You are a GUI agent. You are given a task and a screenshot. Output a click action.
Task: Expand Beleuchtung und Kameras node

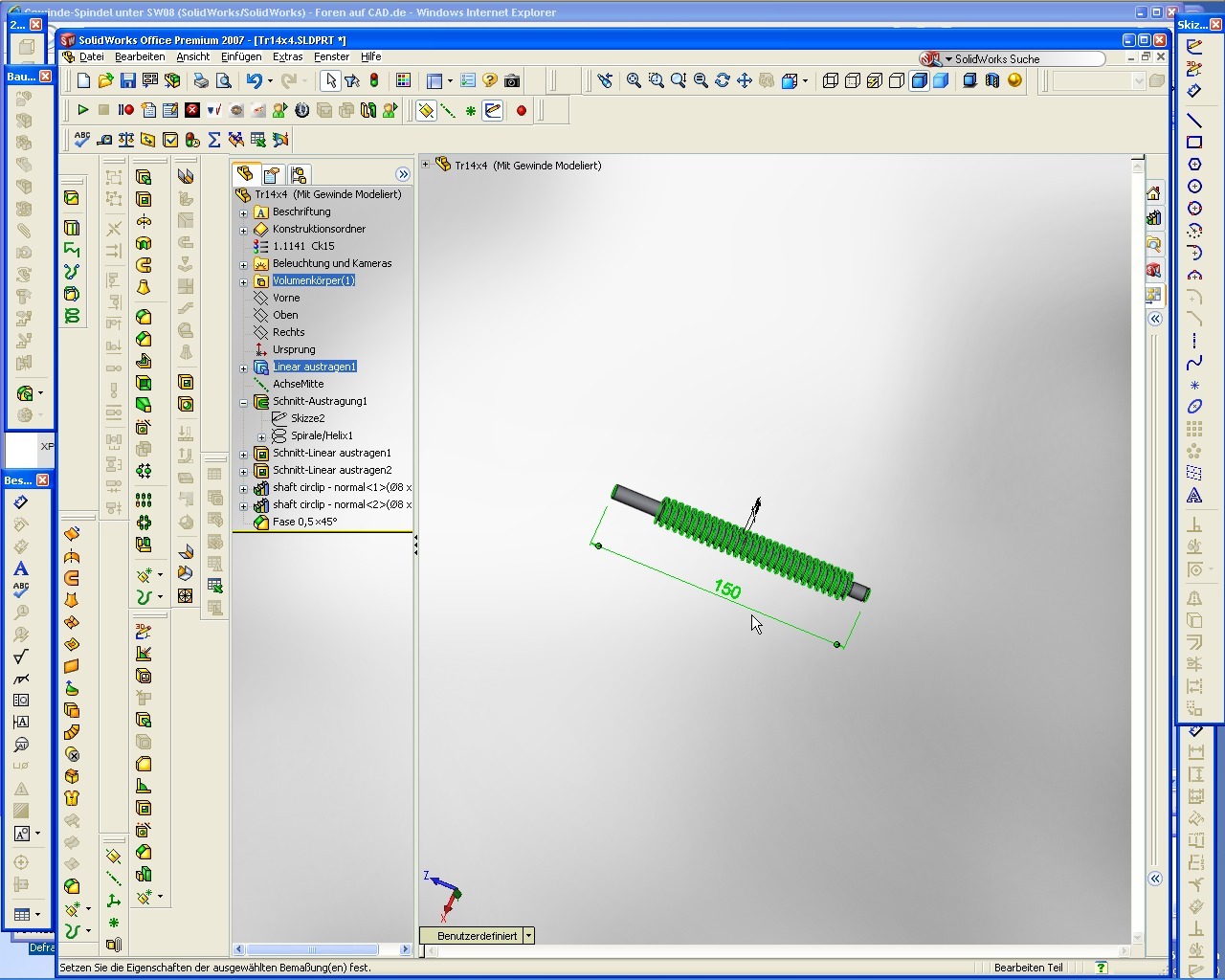click(243, 264)
